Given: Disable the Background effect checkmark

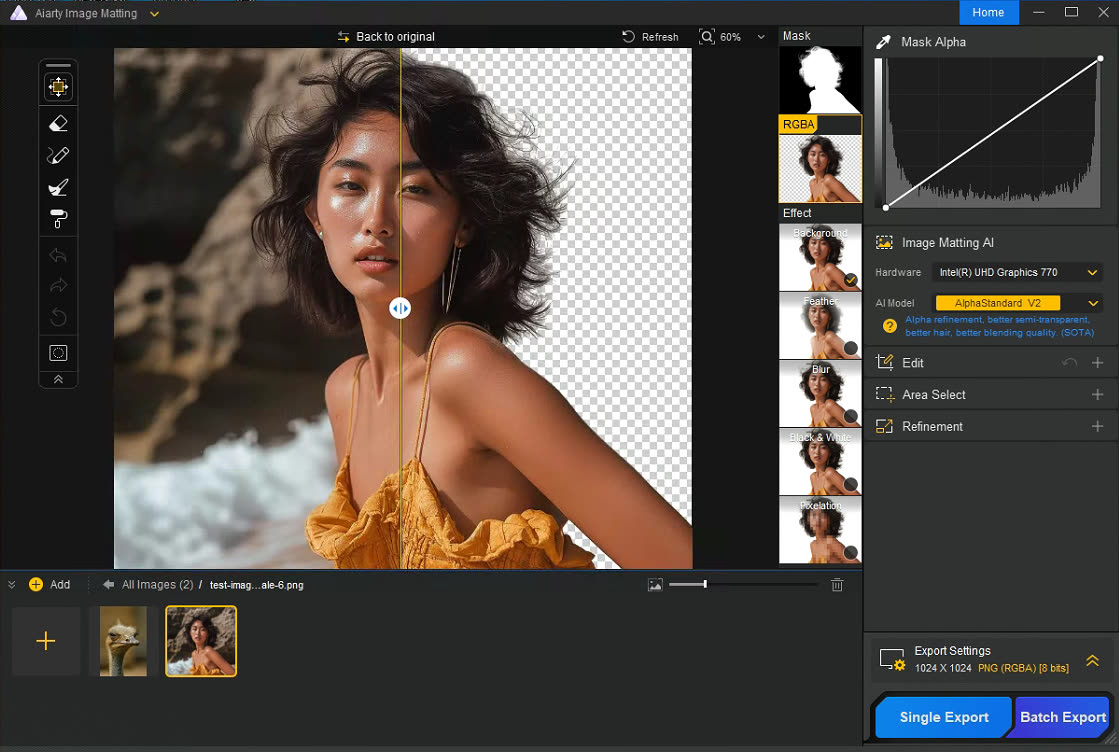Looking at the screenshot, I should pos(851,280).
